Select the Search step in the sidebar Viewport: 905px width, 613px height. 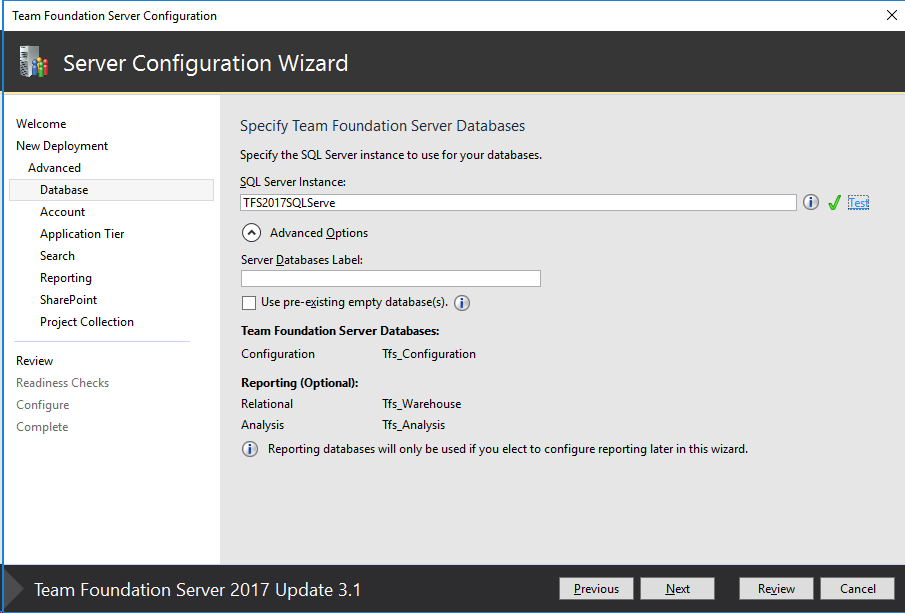click(57, 255)
